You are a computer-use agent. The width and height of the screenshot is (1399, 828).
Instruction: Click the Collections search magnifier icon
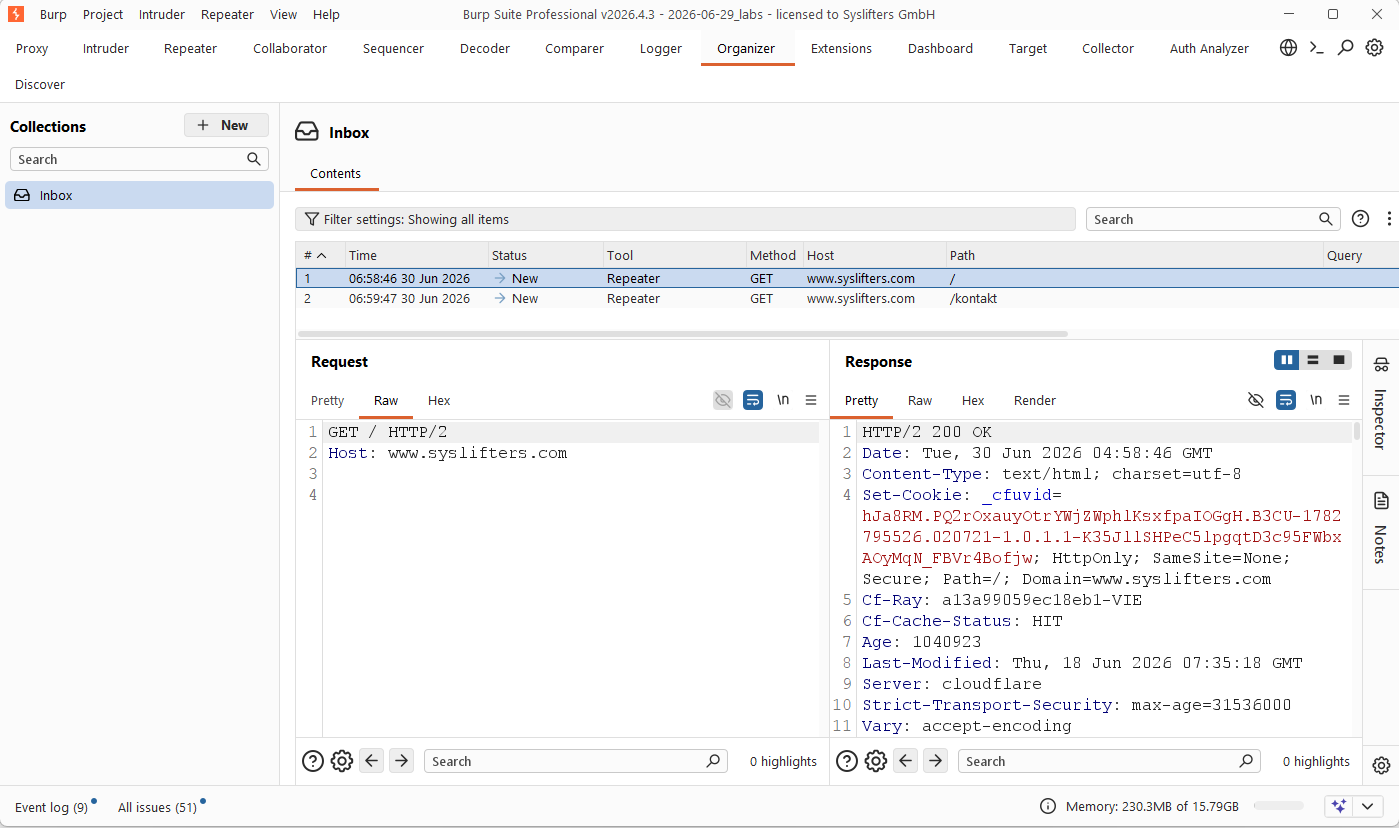[x=254, y=159]
